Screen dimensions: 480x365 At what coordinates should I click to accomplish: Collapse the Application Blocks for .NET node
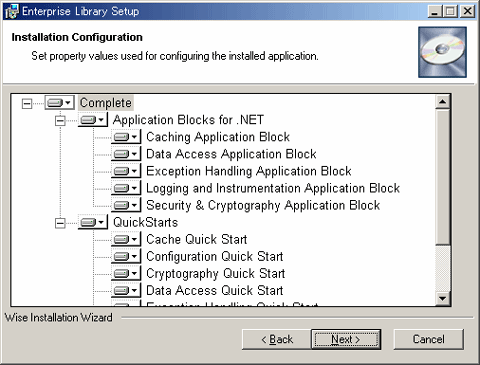[x=60, y=120]
